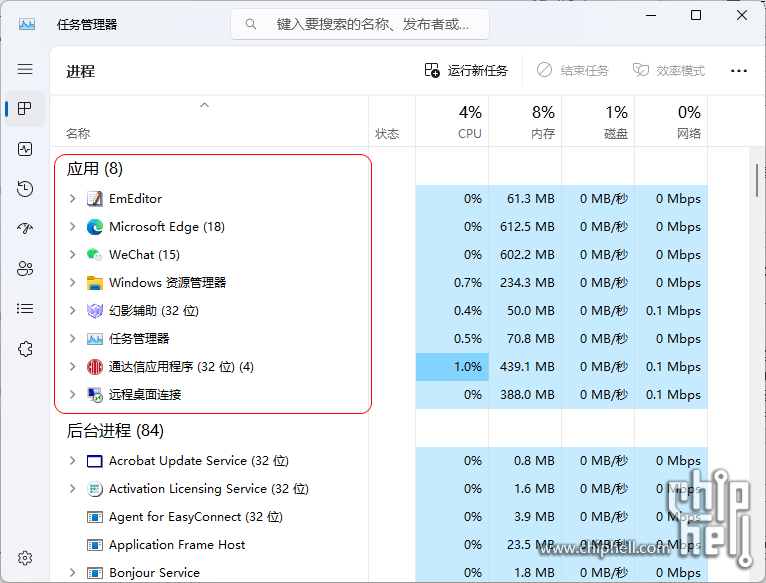Sort by the 内存 memory column header
The image size is (766, 583).
tap(525, 121)
